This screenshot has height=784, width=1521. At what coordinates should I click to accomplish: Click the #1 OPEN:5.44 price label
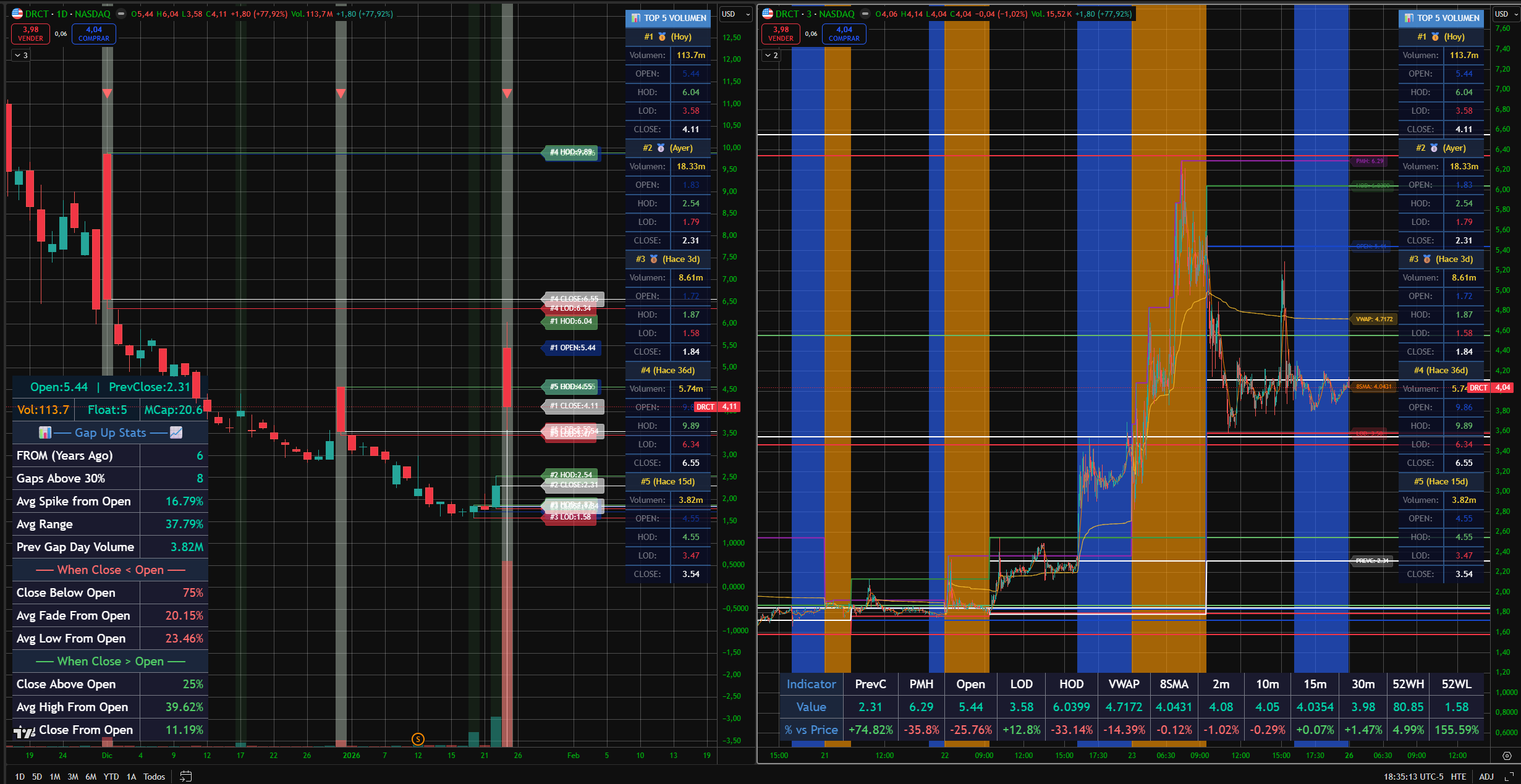coord(572,348)
